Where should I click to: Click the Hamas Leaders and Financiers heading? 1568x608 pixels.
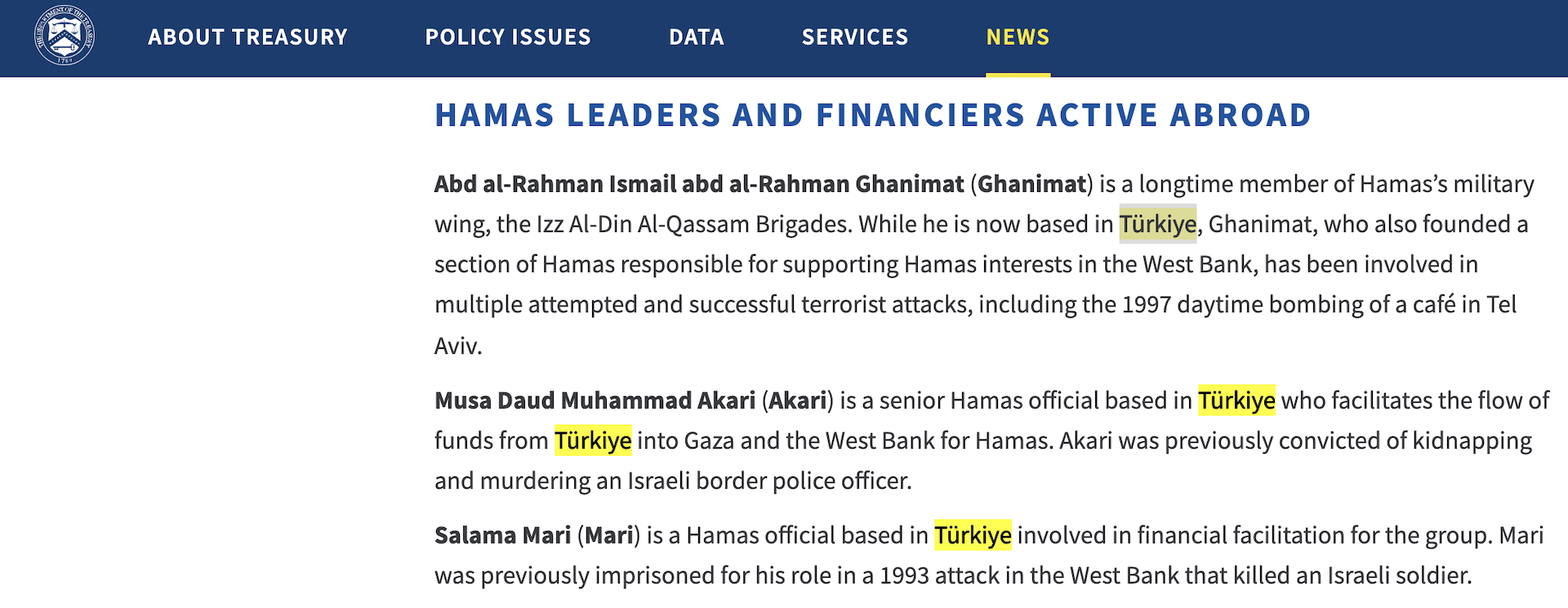coord(872,115)
